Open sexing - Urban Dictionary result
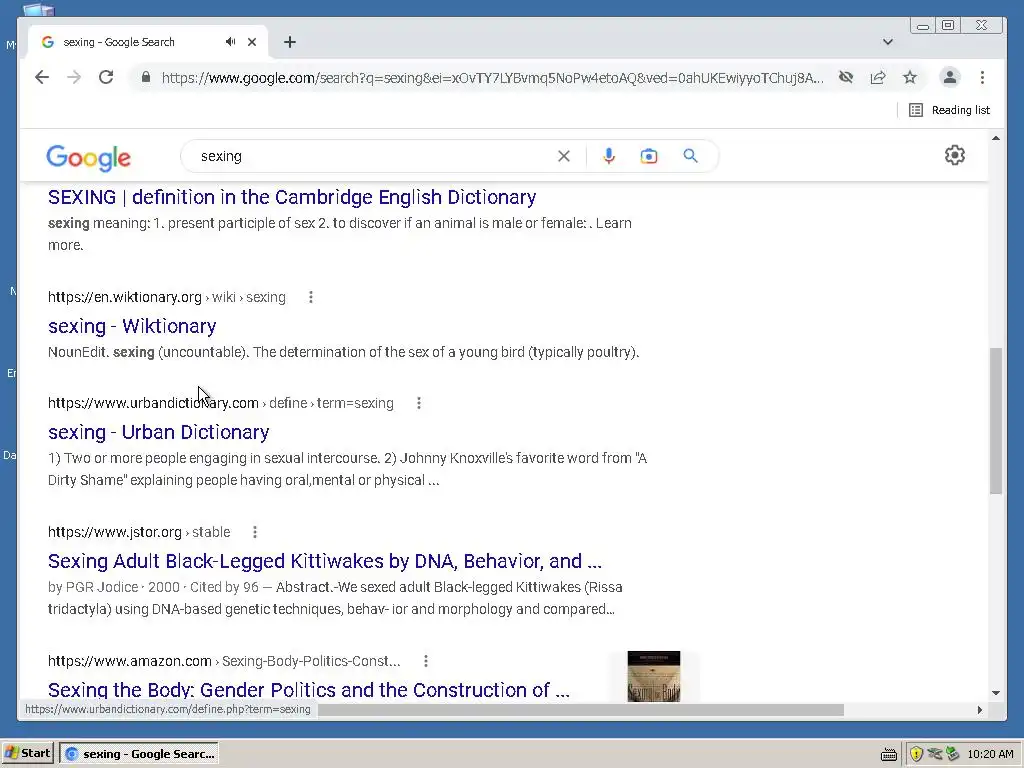Image resolution: width=1024 pixels, height=768 pixels. [x=159, y=432]
